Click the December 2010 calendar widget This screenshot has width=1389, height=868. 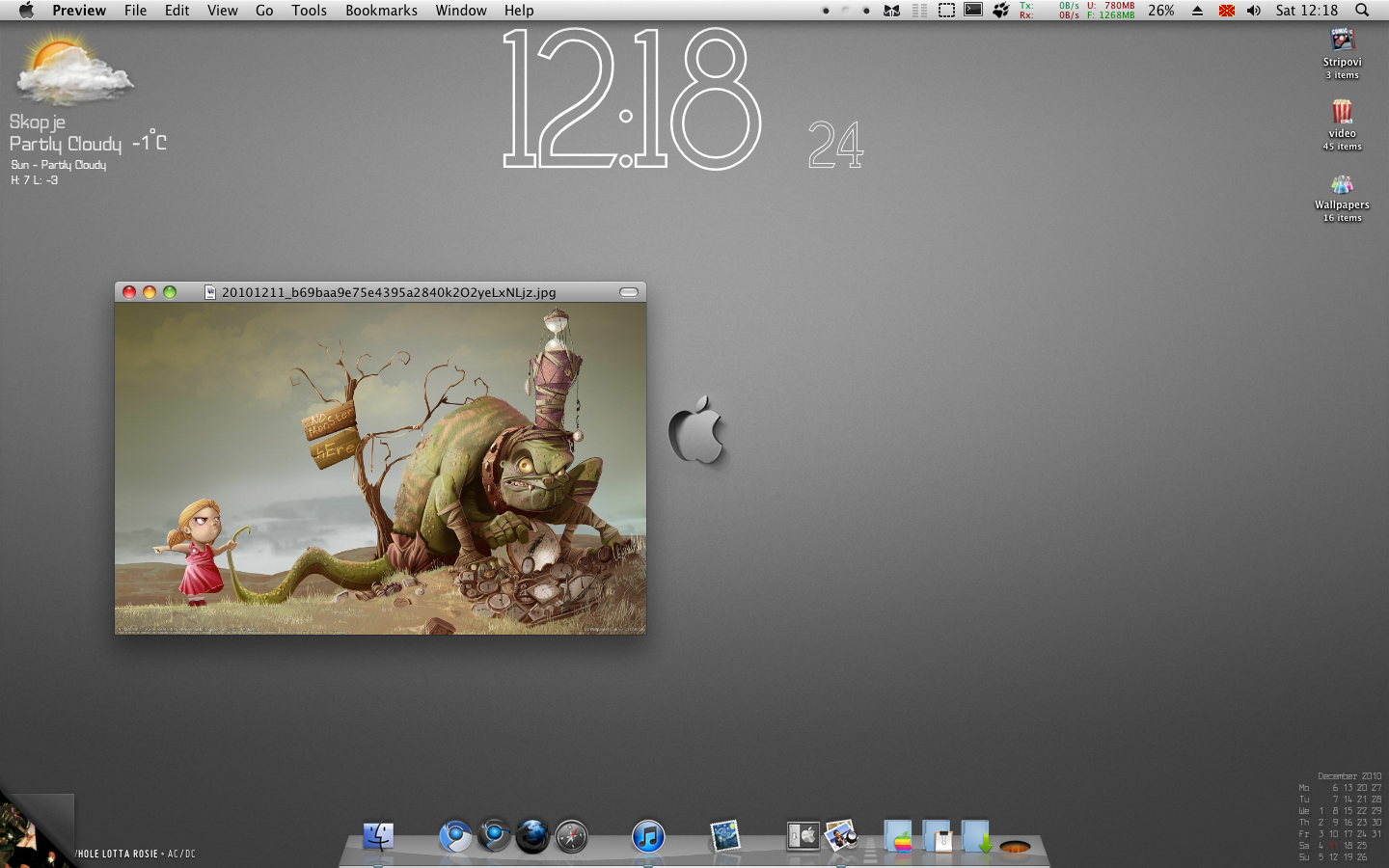click(x=1340, y=817)
